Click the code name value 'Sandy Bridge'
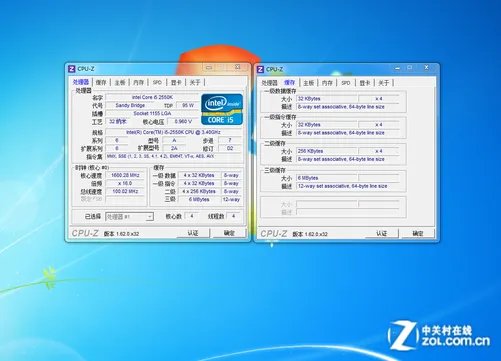This screenshot has width=501, height=361. pos(130,105)
